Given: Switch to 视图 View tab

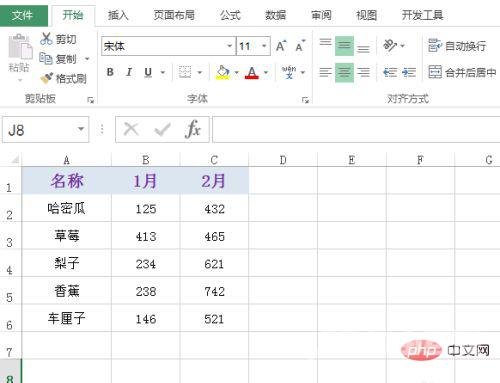Looking at the screenshot, I should point(367,15).
